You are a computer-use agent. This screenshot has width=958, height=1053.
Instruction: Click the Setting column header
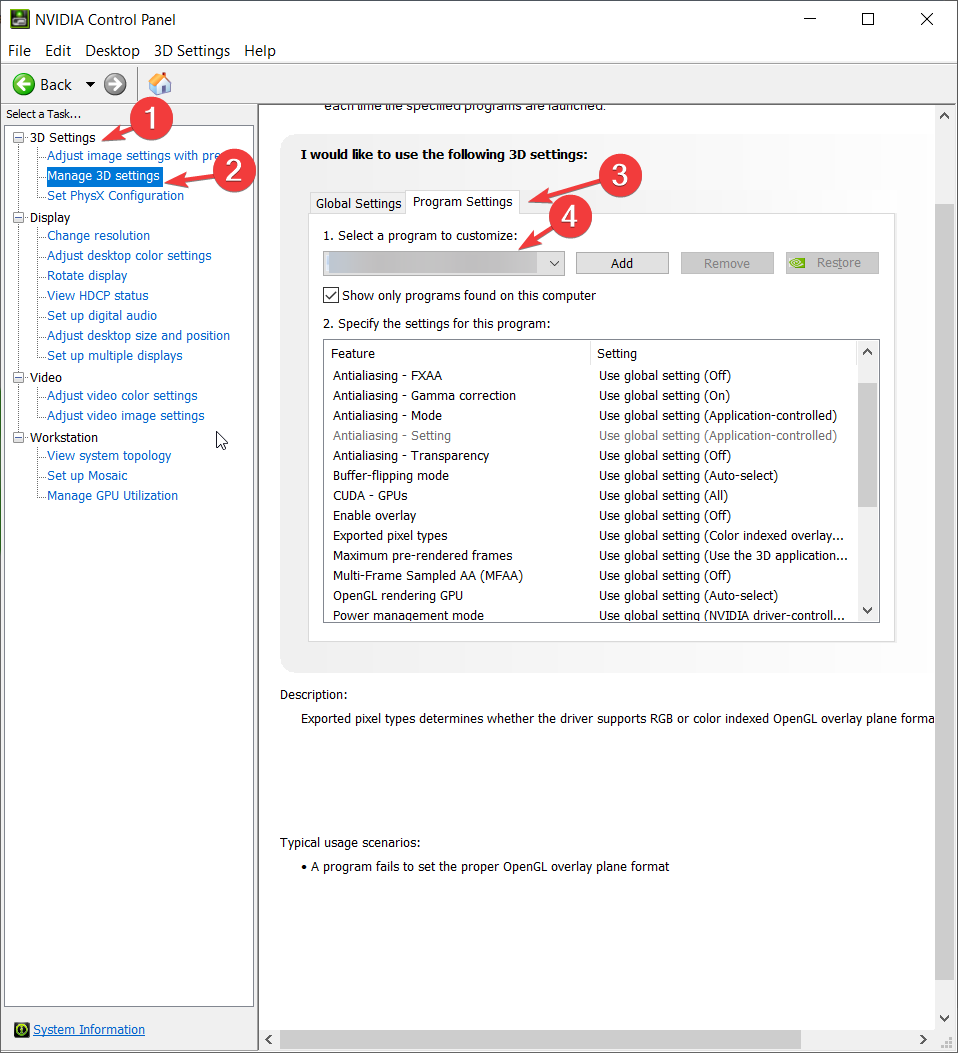point(724,353)
